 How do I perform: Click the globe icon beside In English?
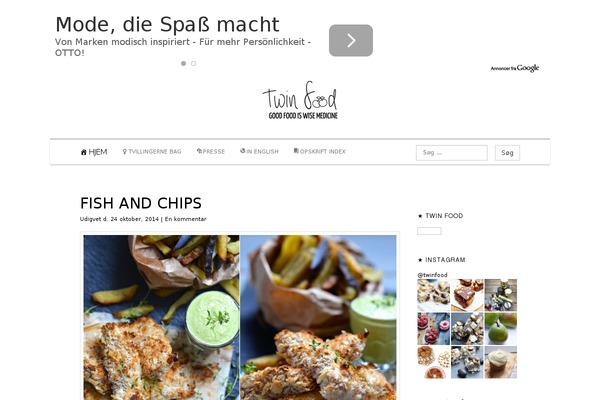coord(243,151)
